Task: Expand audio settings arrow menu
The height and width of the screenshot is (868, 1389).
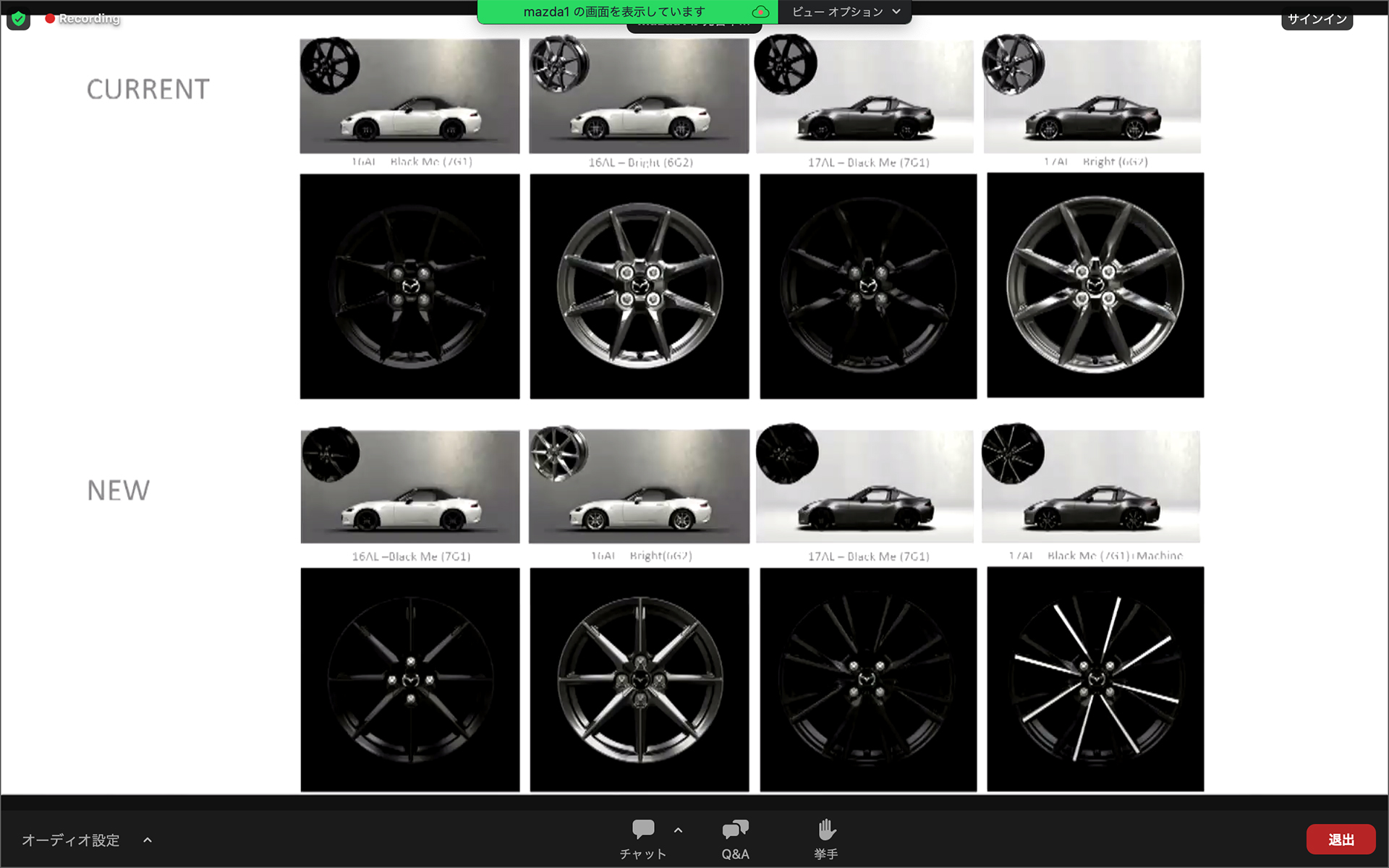Action: (x=148, y=840)
